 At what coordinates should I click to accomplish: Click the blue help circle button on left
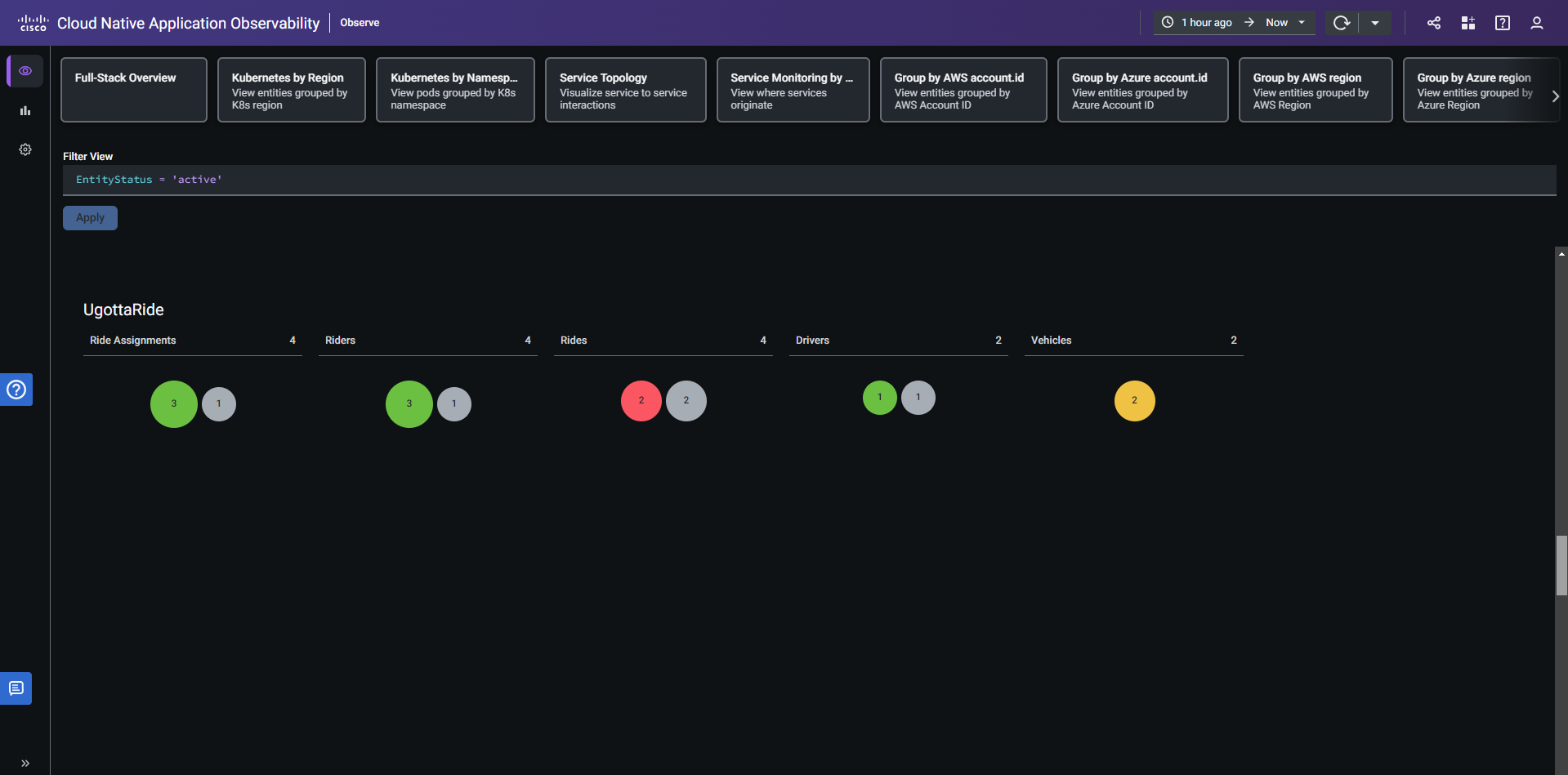click(x=16, y=390)
